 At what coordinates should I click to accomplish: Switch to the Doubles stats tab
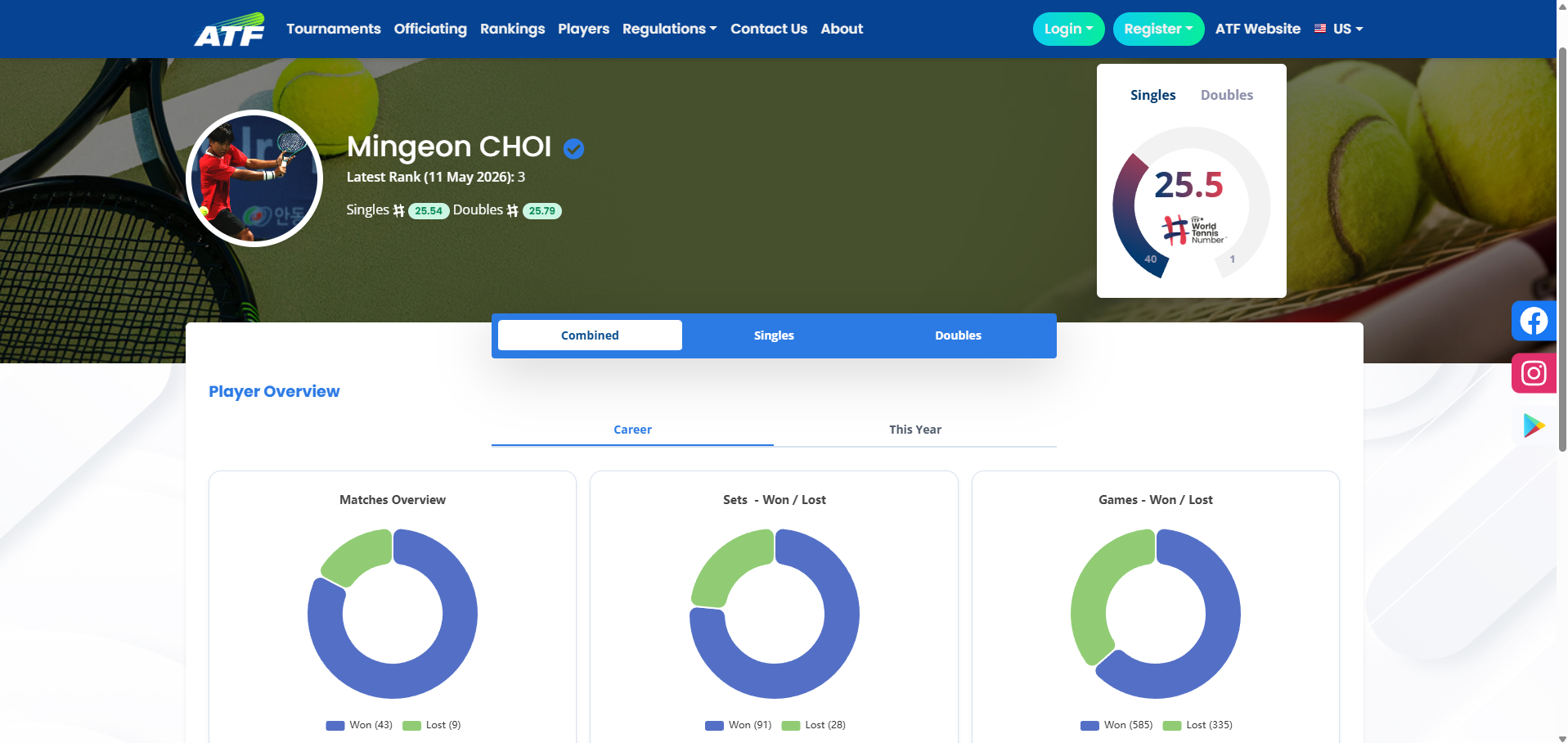pos(958,335)
